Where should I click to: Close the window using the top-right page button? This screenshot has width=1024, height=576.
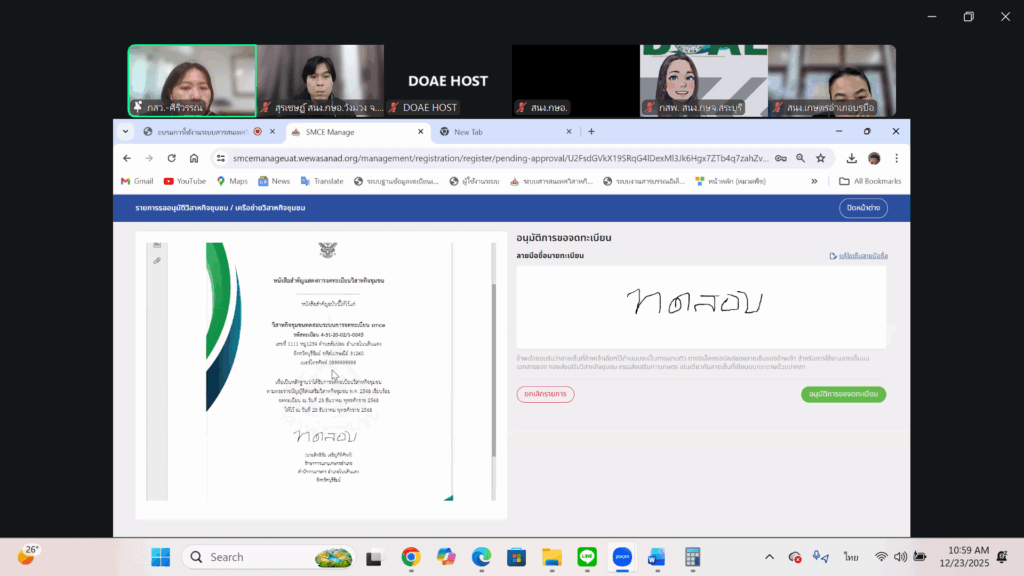(x=862, y=208)
